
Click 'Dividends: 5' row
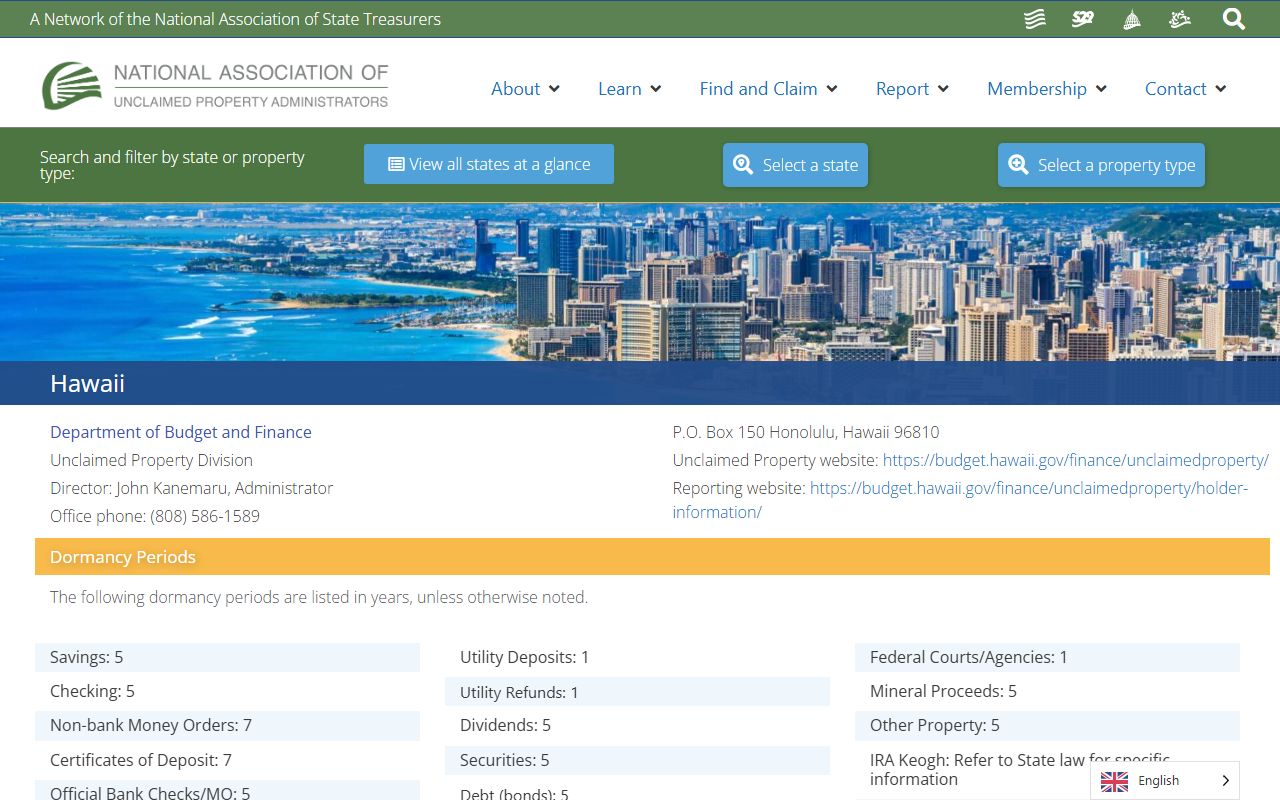tap(637, 725)
